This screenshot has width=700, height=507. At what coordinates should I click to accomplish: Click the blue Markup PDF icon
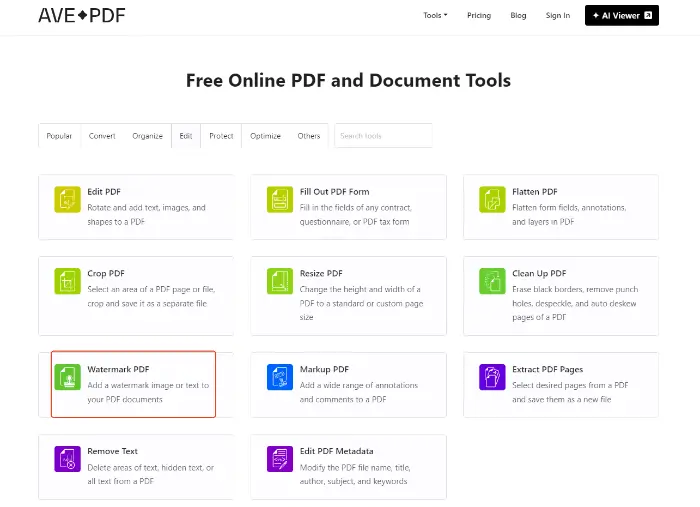280,377
